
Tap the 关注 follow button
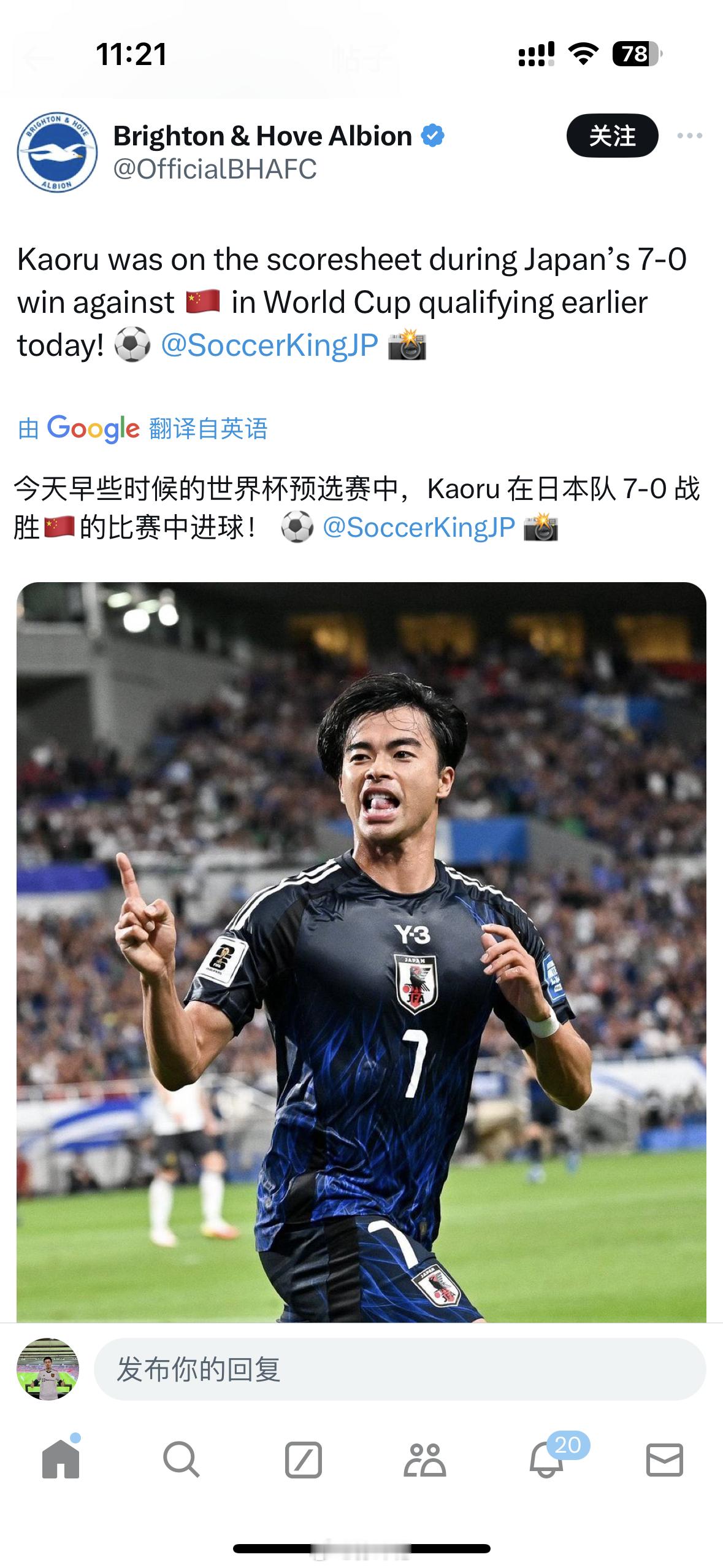(x=612, y=136)
